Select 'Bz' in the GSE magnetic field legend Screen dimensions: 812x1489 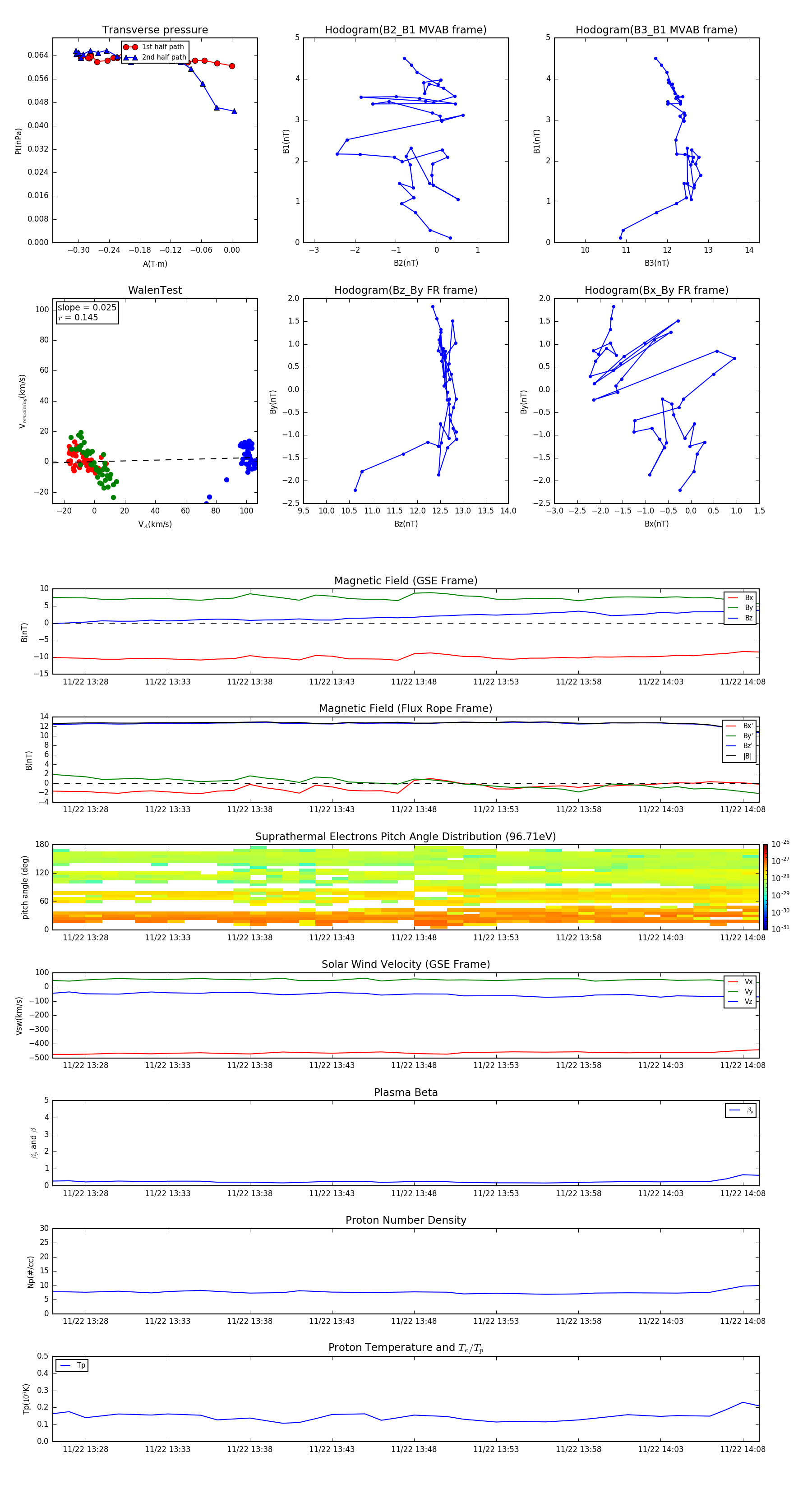[740, 619]
